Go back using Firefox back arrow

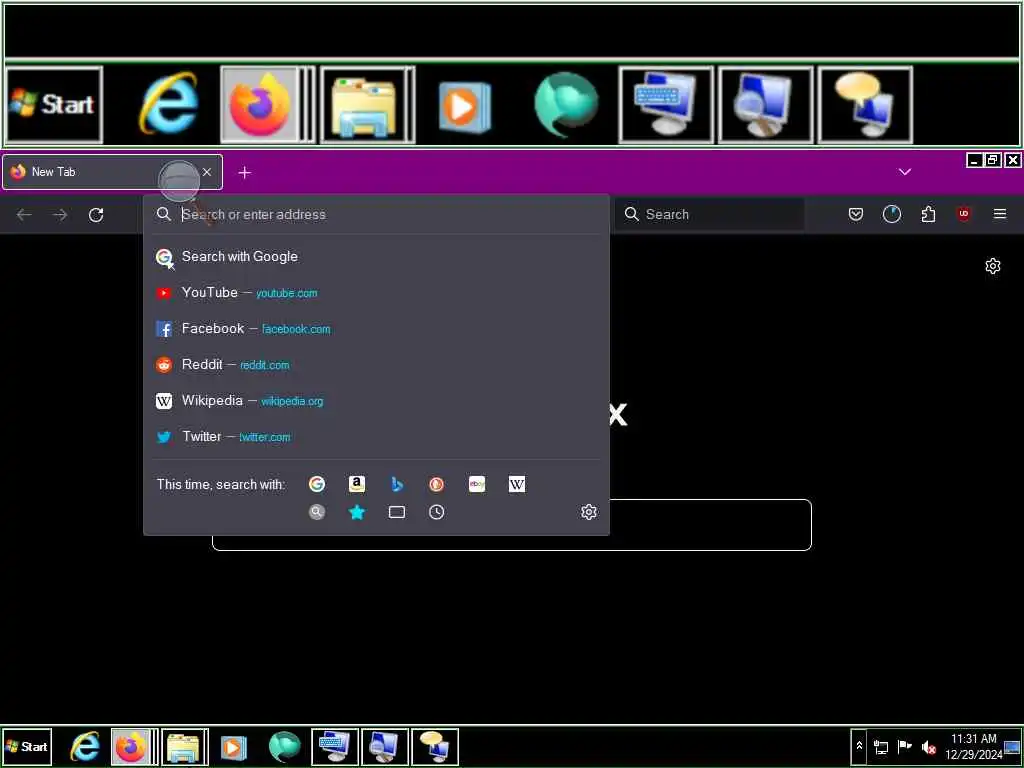pyautogui.click(x=24, y=215)
